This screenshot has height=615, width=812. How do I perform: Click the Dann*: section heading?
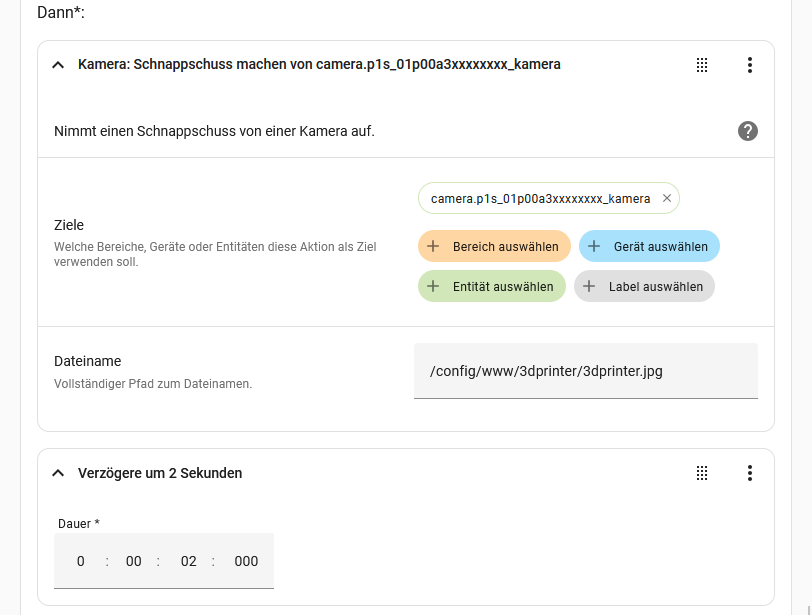tap(61, 12)
